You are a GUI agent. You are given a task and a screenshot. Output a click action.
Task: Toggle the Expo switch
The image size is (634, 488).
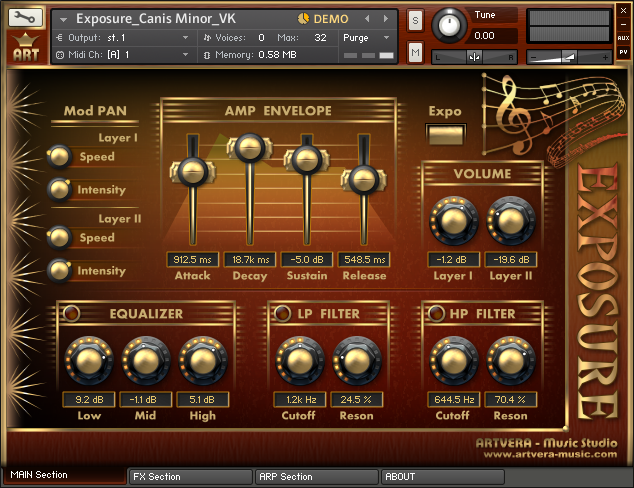[446, 135]
